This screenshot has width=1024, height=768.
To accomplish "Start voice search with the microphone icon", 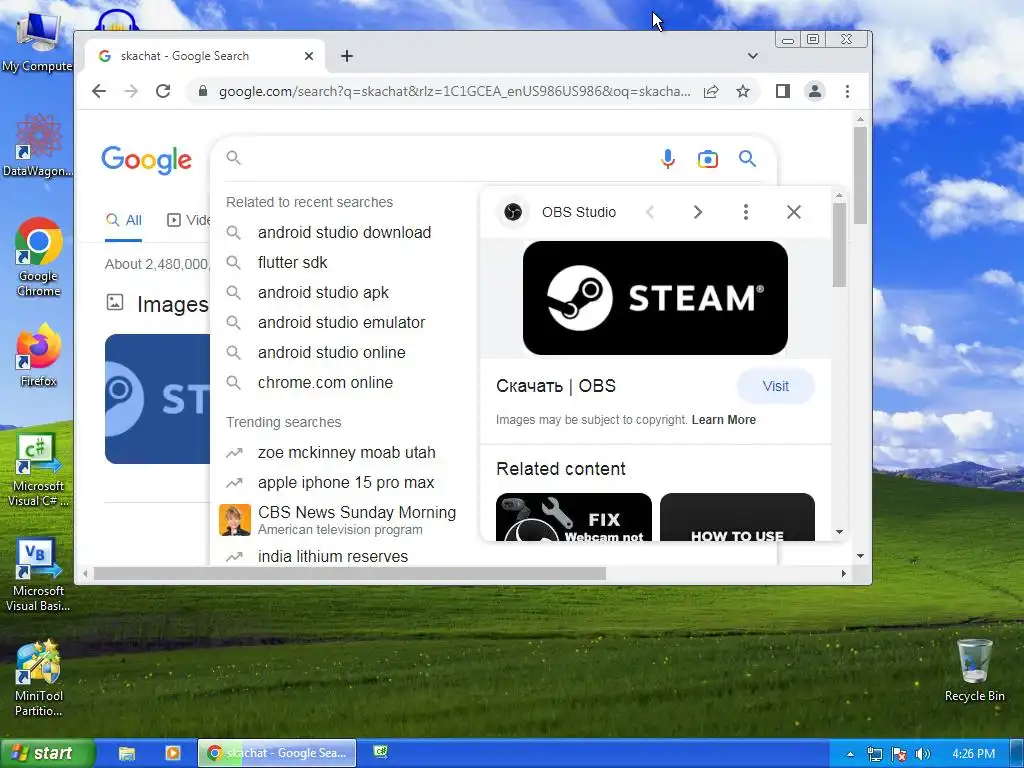I will pos(667,159).
